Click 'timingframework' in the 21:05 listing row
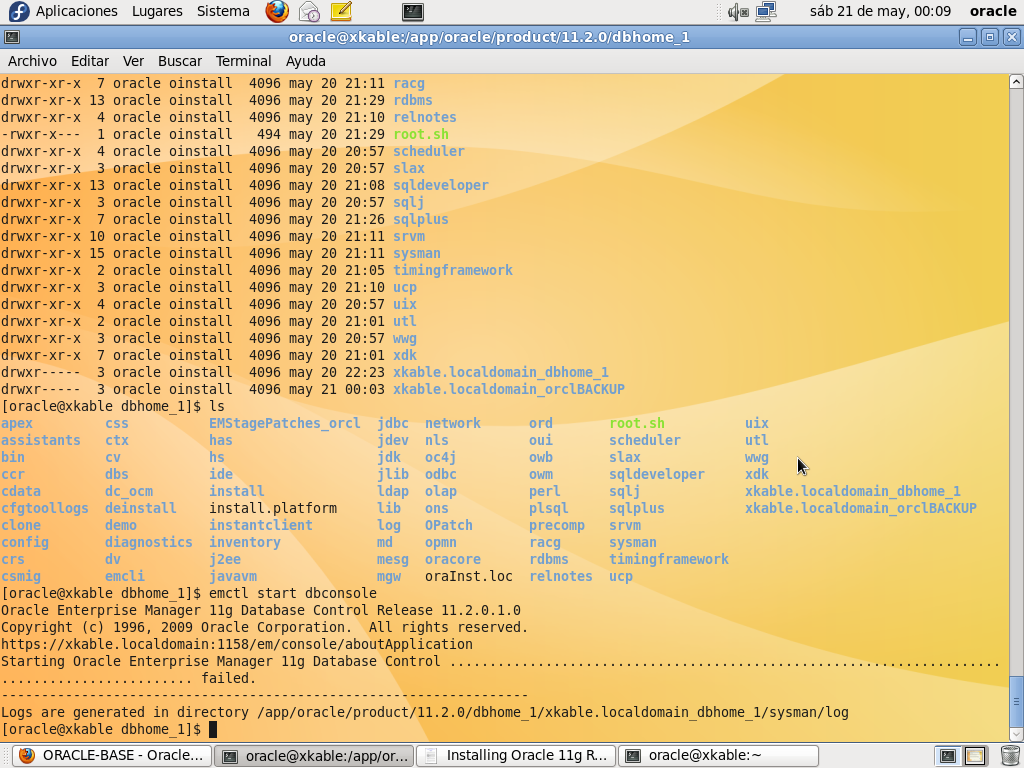 pos(453,270)
